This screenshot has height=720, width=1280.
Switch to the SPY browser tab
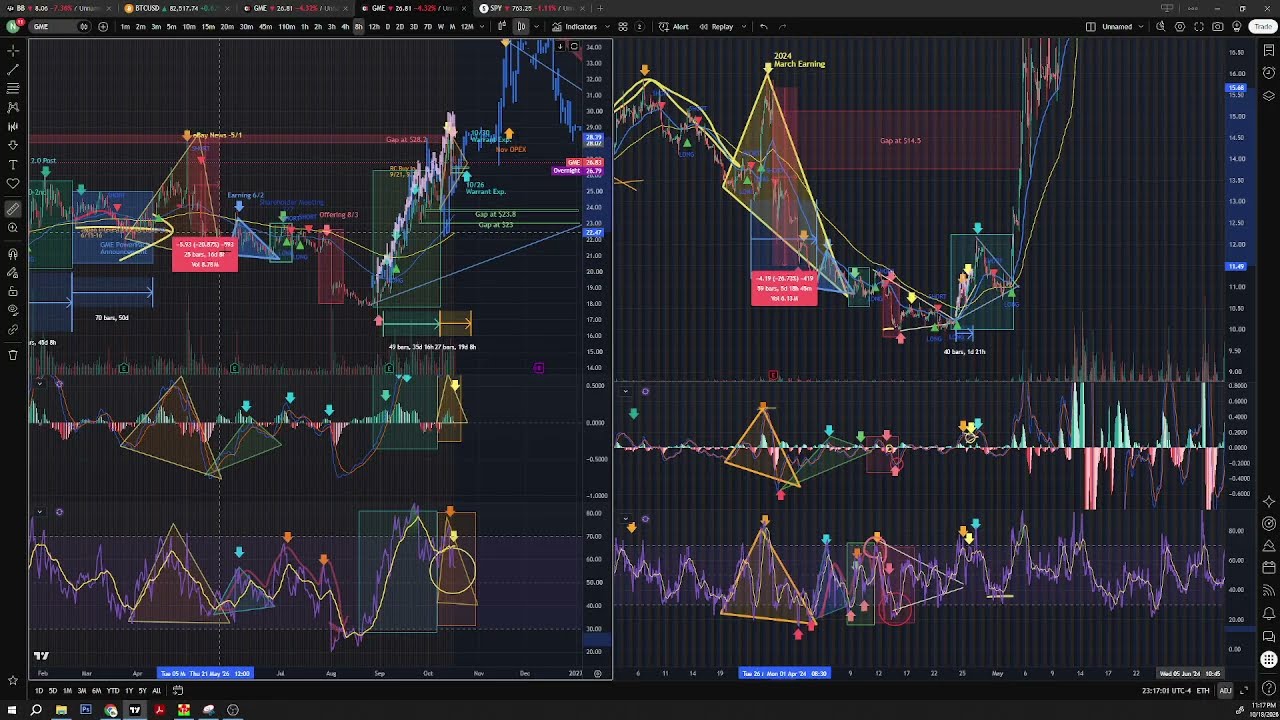pos(535,8)
